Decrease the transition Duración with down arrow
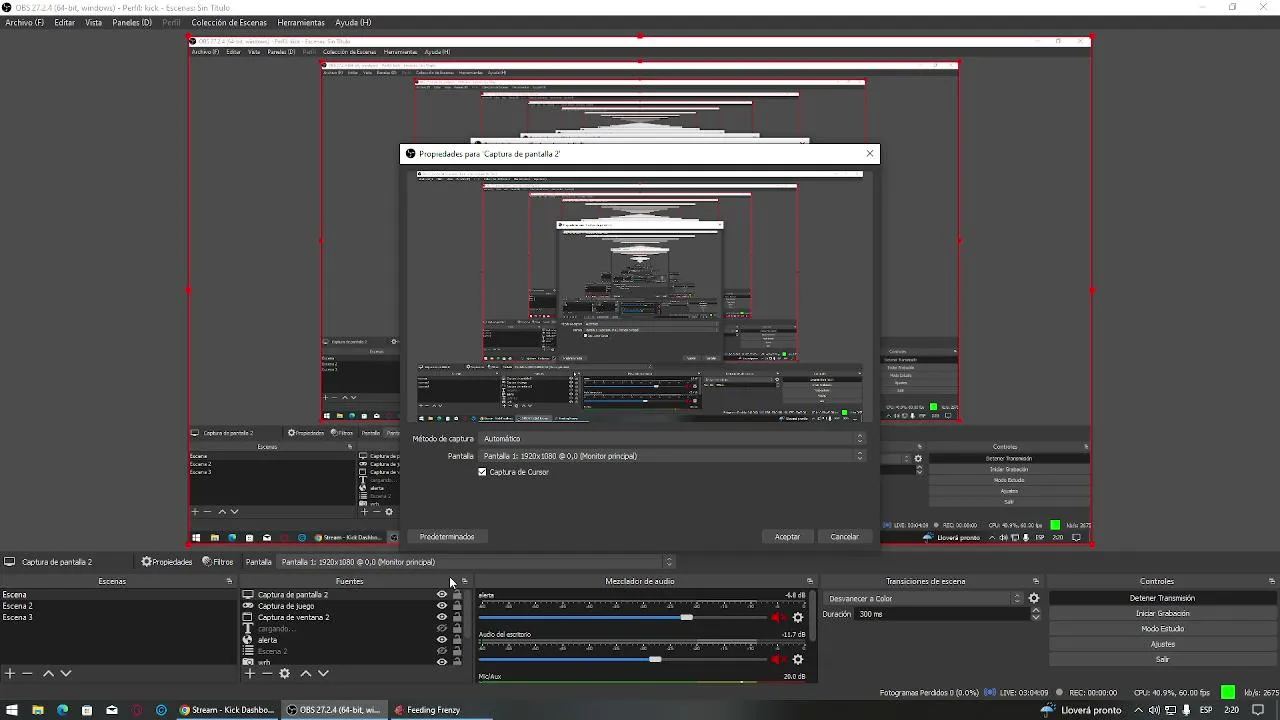 click(1036, 617)
